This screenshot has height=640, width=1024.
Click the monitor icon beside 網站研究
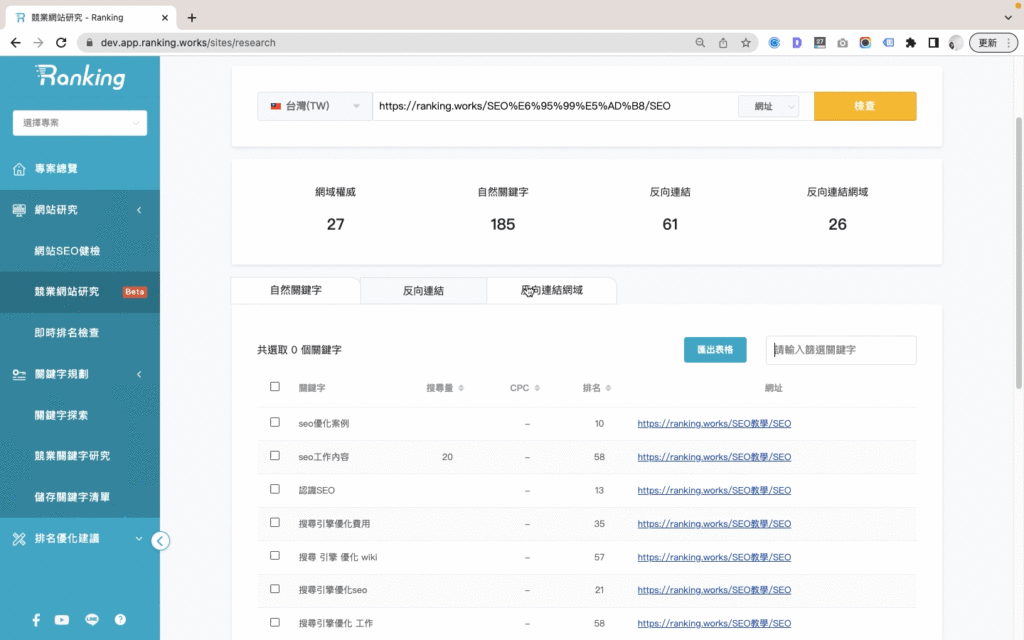pyautogui.click(x=19, y=210)
